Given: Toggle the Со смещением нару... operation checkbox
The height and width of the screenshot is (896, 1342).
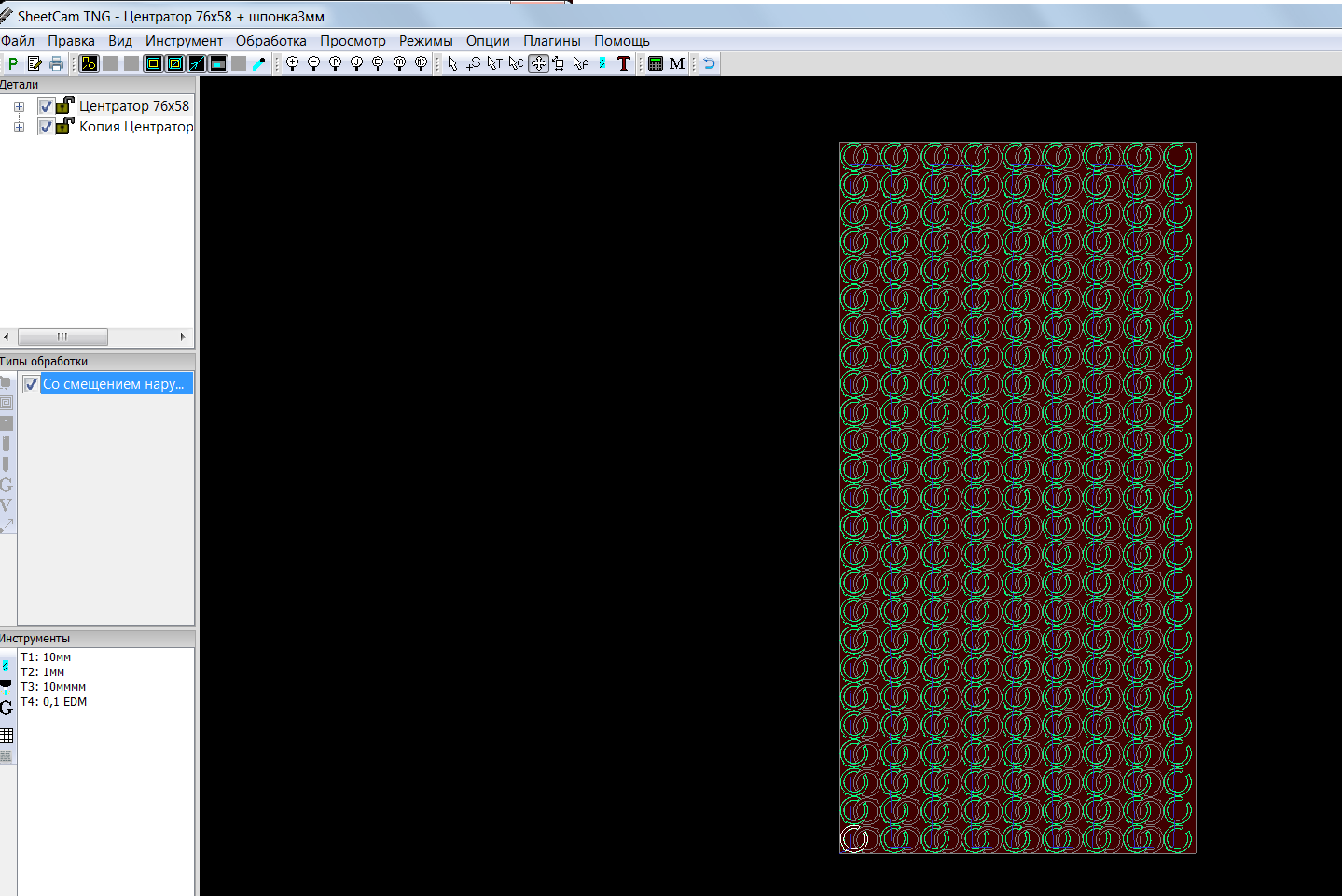Looking at the screenshot, I should [x=31, y=384].
